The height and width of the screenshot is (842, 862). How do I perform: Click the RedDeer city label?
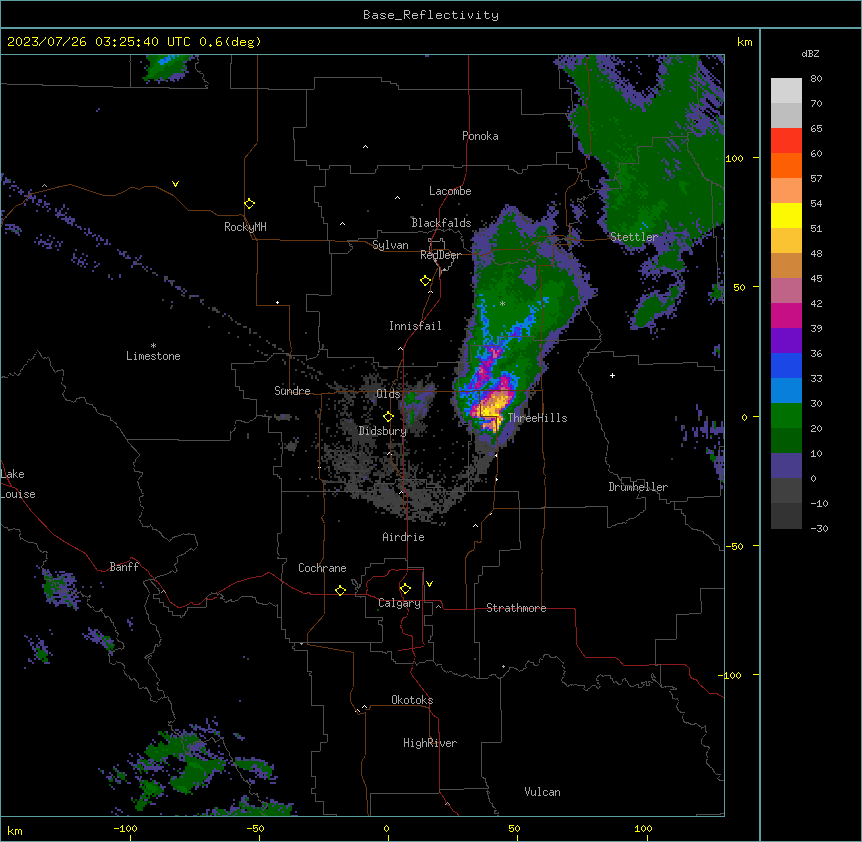point(440,255)
